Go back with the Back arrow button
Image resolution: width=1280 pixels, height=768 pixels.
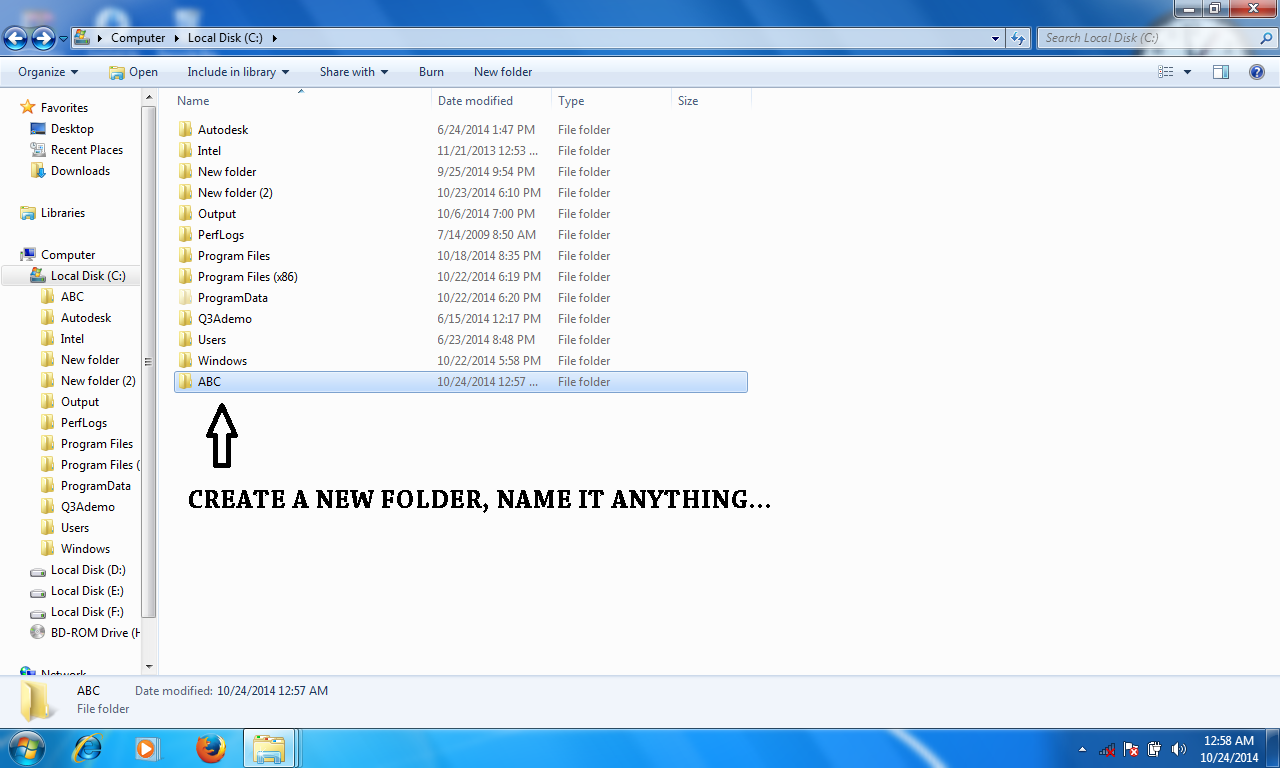click(15, 39)
